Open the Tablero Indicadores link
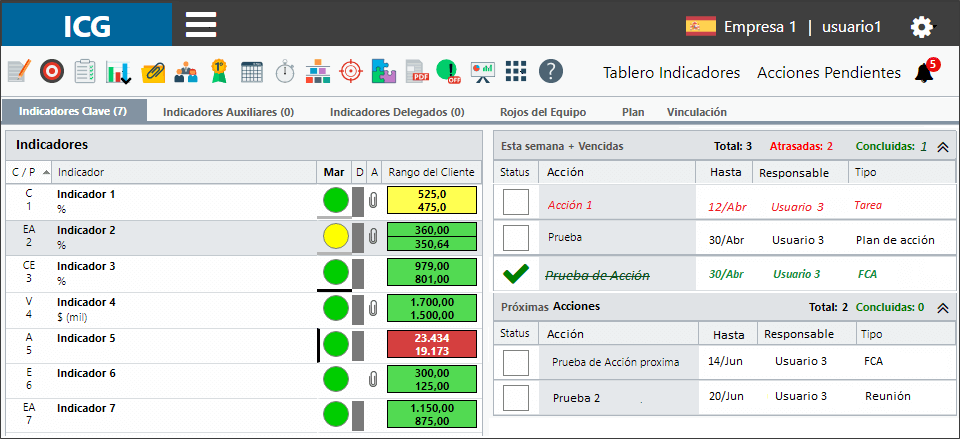The image size is (960, 439). (672, 73)
